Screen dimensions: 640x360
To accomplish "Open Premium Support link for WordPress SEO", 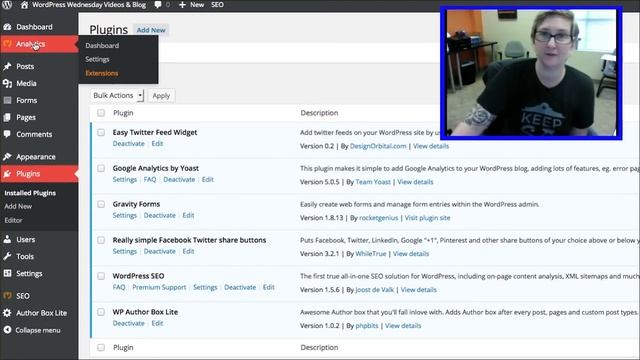I will point(159,287).
